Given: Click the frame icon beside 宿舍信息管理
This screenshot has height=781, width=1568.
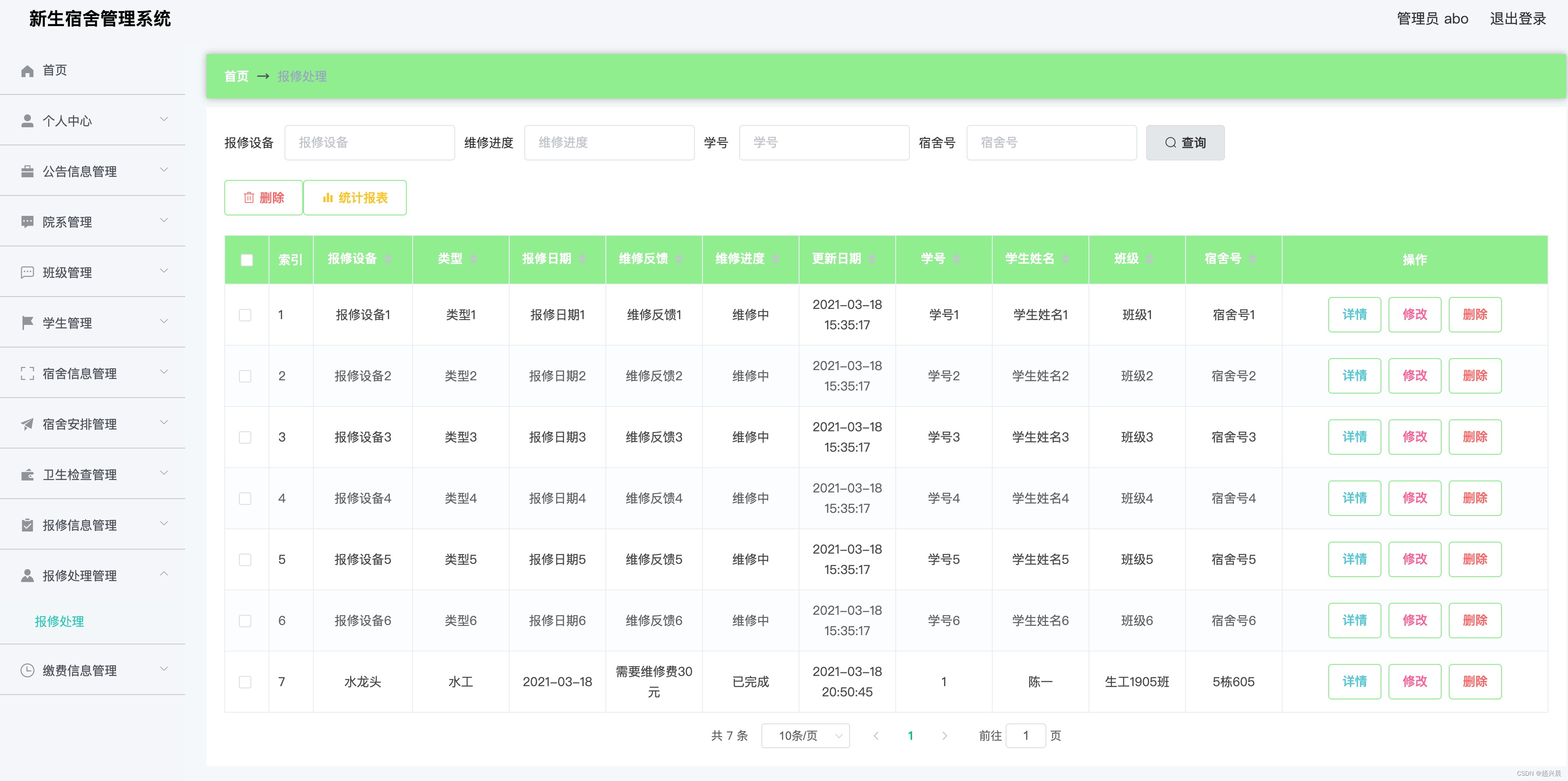Looking at the screenshot, I should click(27, 374).
